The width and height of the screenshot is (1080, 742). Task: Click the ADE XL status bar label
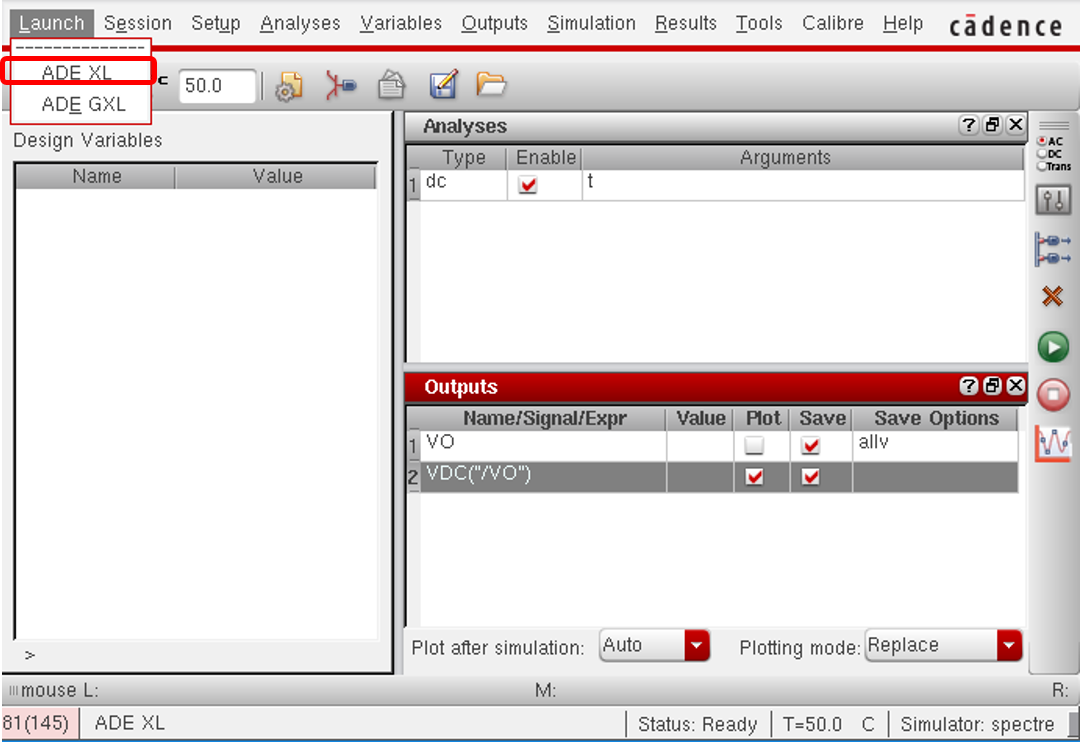[129, 723]
